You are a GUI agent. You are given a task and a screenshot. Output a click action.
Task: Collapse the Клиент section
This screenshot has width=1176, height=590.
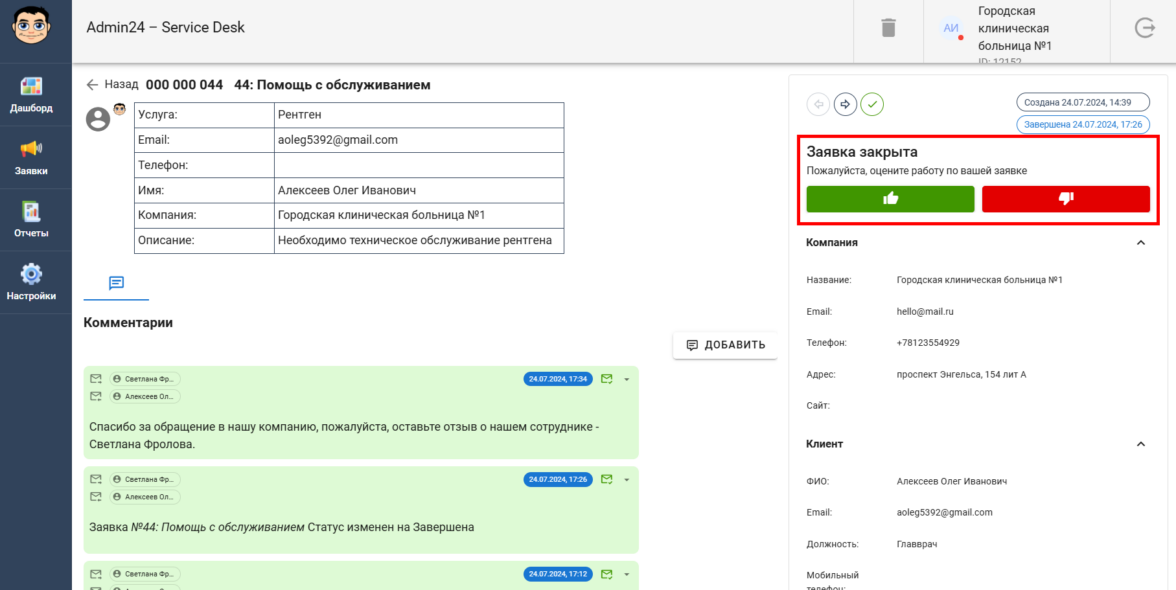1140,444
